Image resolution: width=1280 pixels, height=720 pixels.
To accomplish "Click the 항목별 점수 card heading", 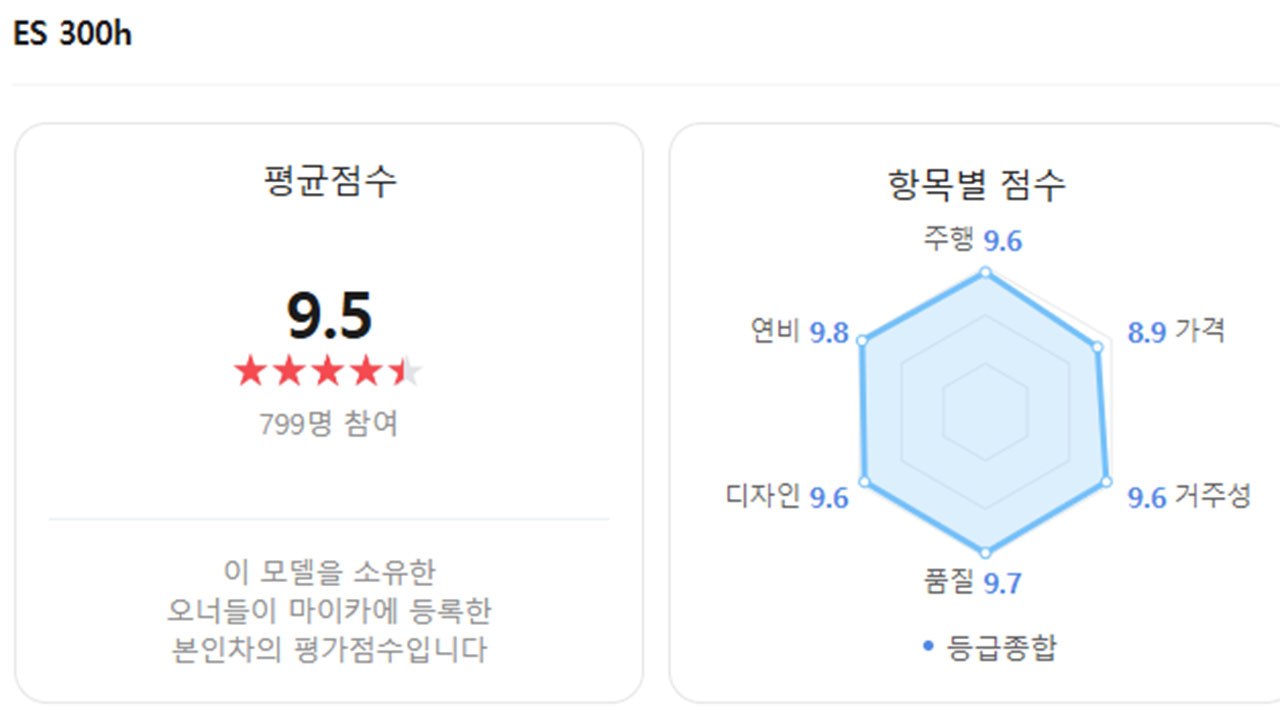I will [x=976, y=184].
